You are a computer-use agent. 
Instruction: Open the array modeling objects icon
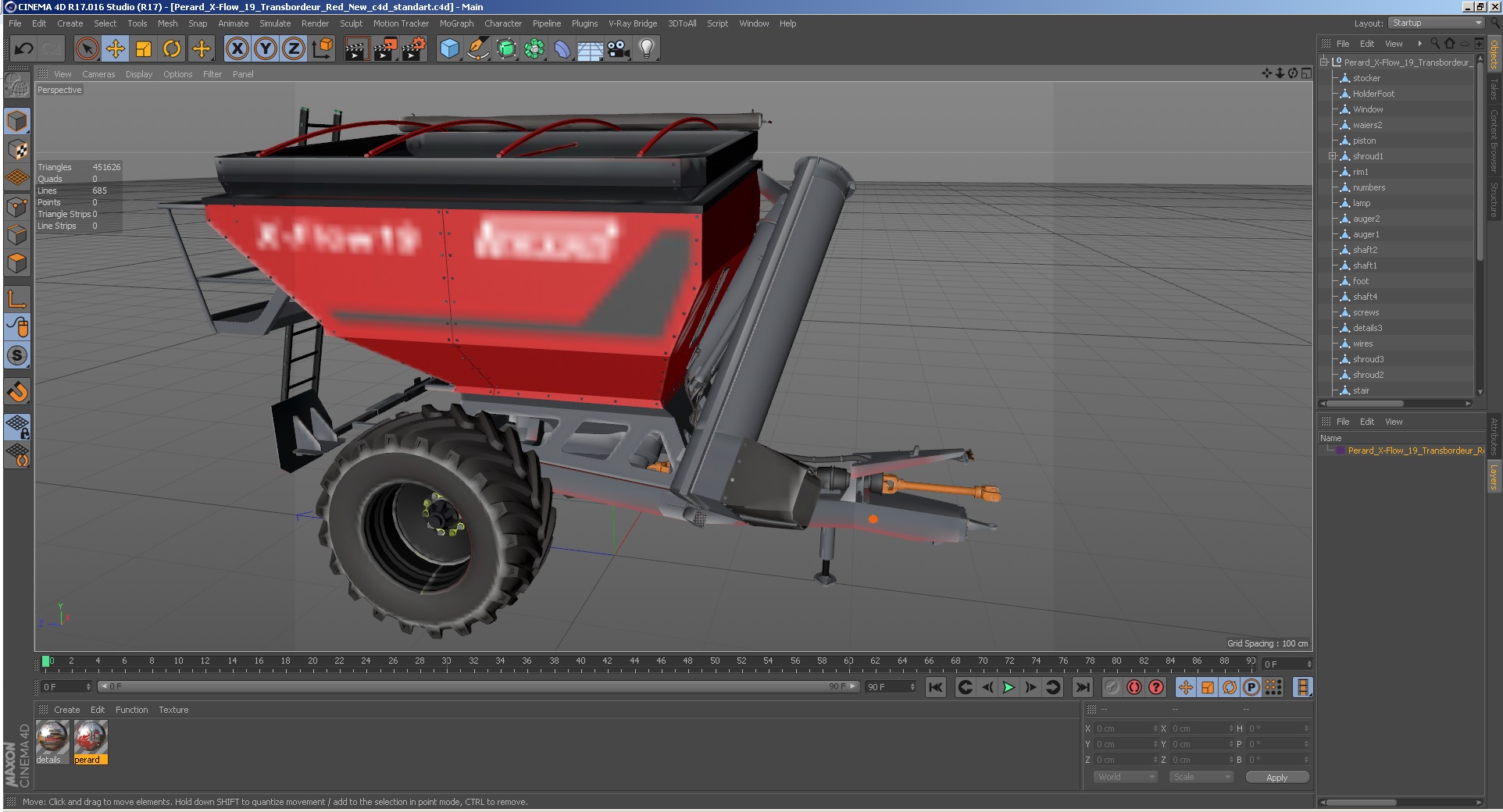coord(534,49)
